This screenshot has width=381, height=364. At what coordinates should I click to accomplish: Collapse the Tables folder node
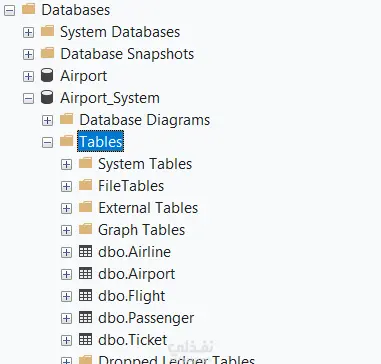point(47,142)
